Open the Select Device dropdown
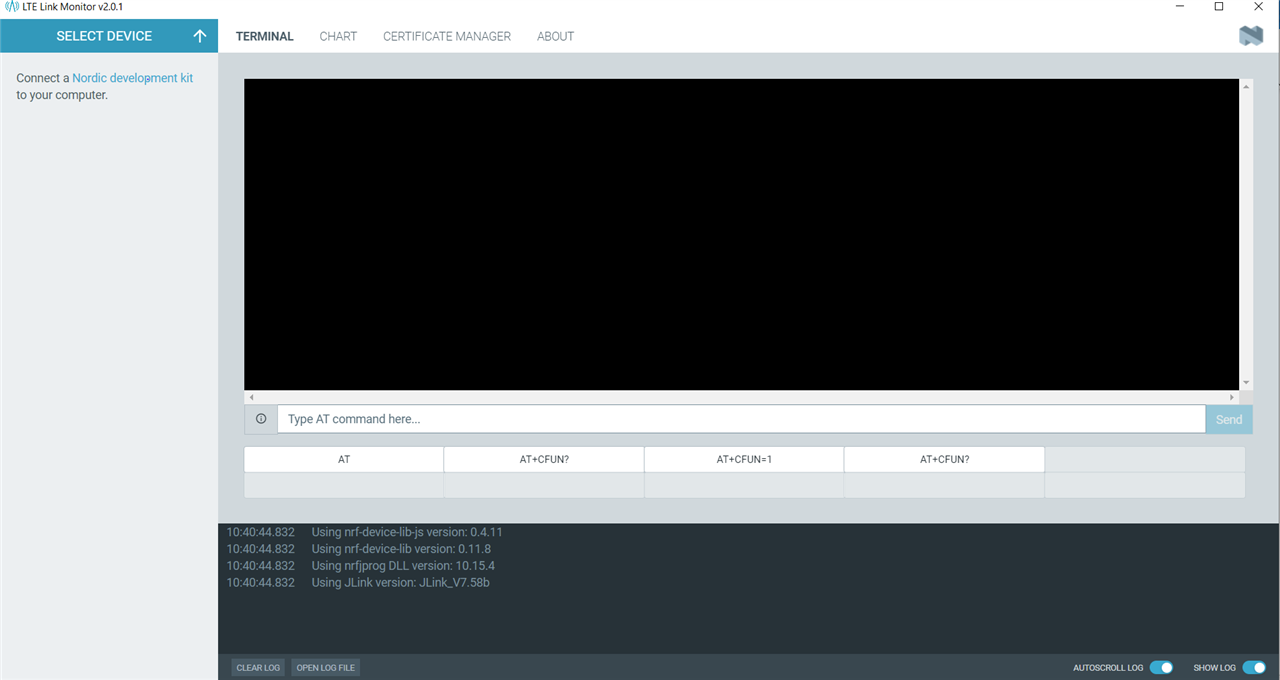Image resolution: width=1280 pixels, height=680 pixels. pyautogui.click(x=109, y=36)
